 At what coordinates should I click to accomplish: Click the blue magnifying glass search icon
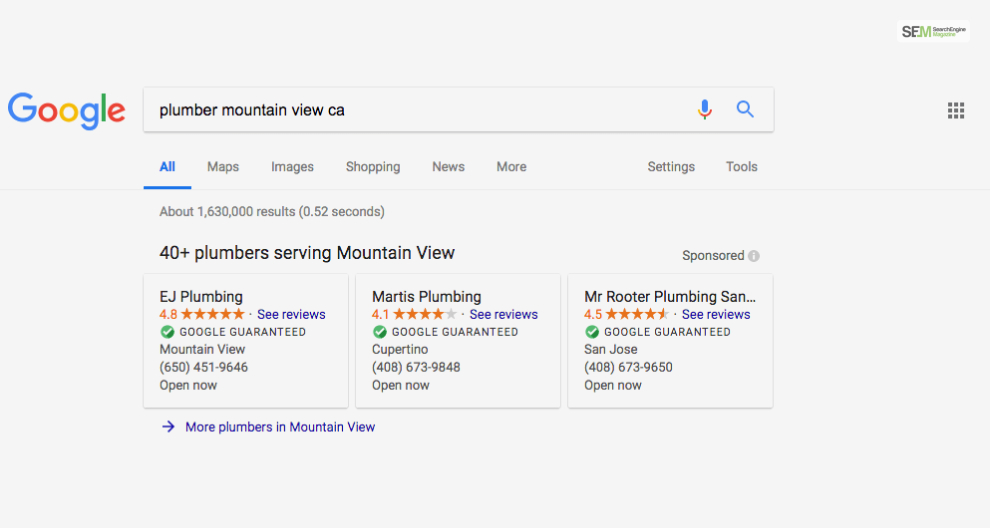pos(745,109)
